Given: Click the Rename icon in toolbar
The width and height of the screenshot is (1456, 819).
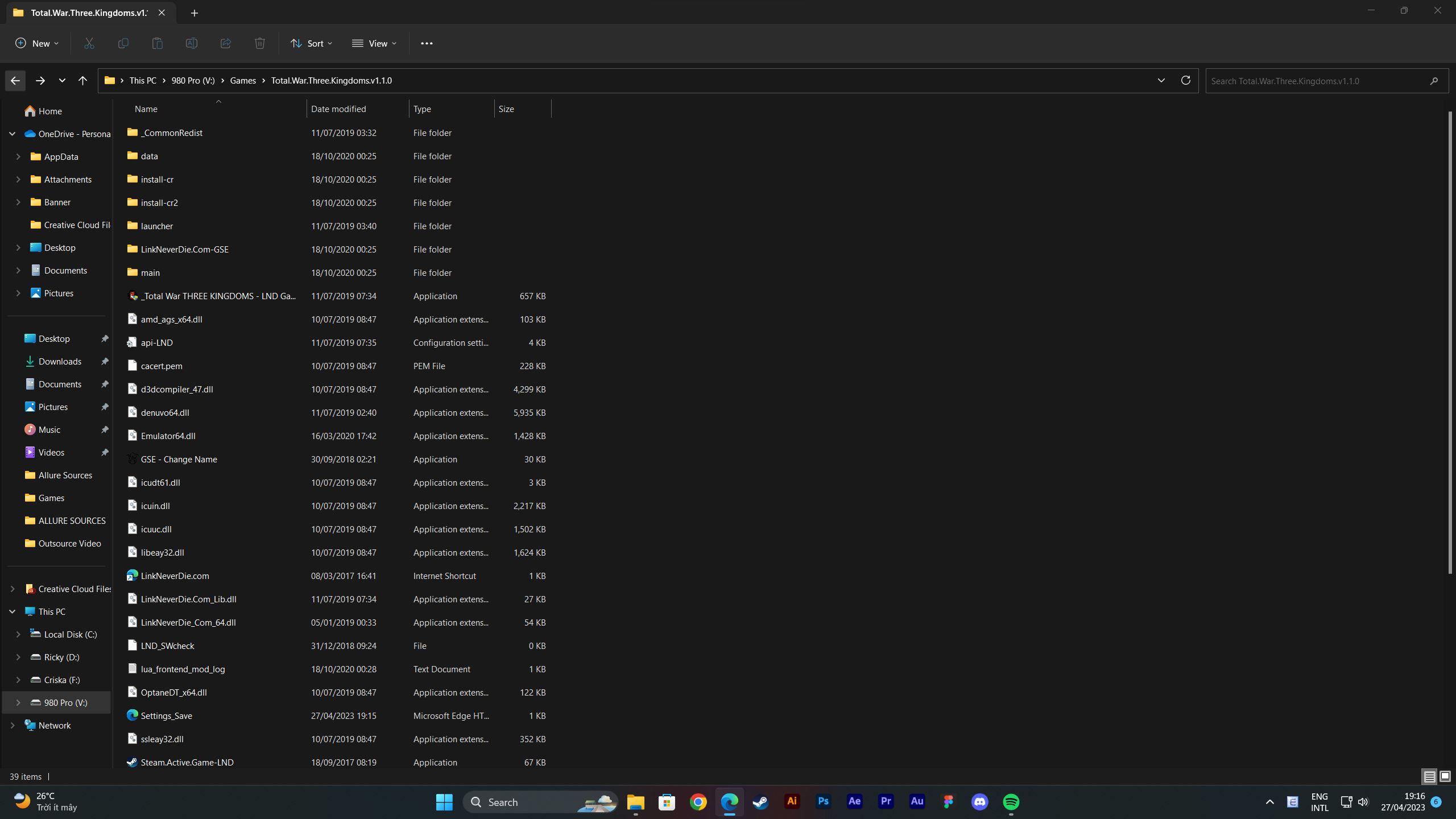Looking at the screenshot, I should point(192,43).
